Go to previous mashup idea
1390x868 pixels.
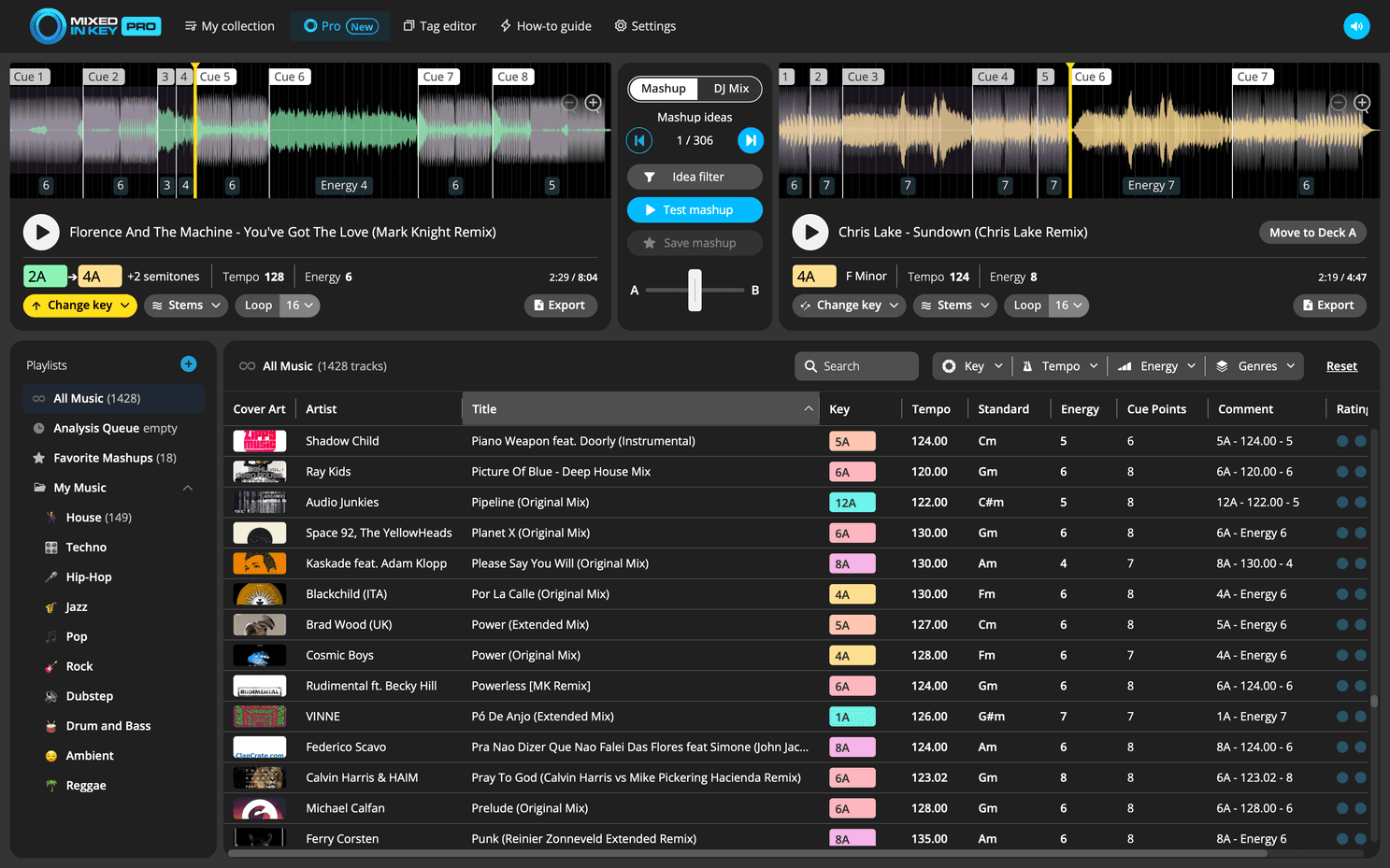pos(639,140)
